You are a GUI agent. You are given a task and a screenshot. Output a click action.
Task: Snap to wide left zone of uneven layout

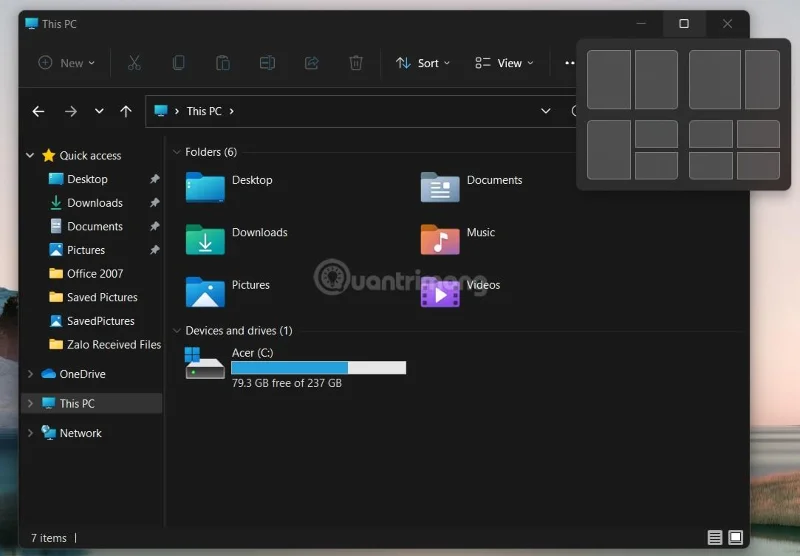pyautogui.click(x=715, y=80)
